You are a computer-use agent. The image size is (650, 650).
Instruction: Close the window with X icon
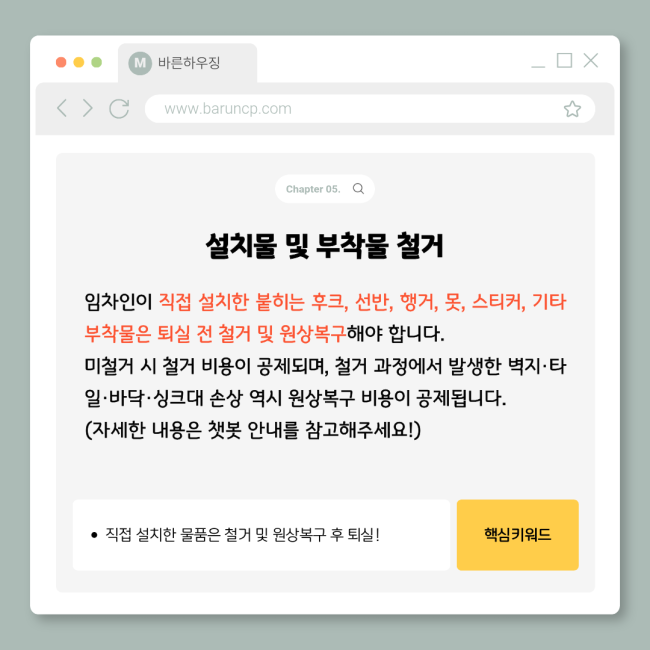[x=590, y=60]
